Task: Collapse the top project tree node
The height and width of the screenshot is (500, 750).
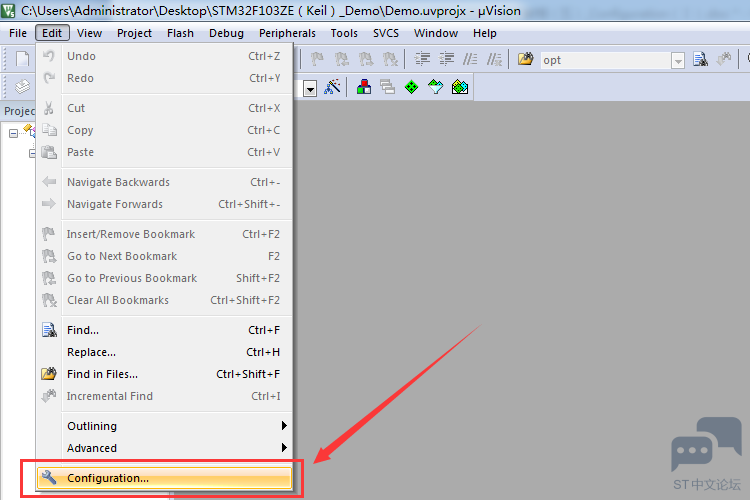Action: (14, 133)
